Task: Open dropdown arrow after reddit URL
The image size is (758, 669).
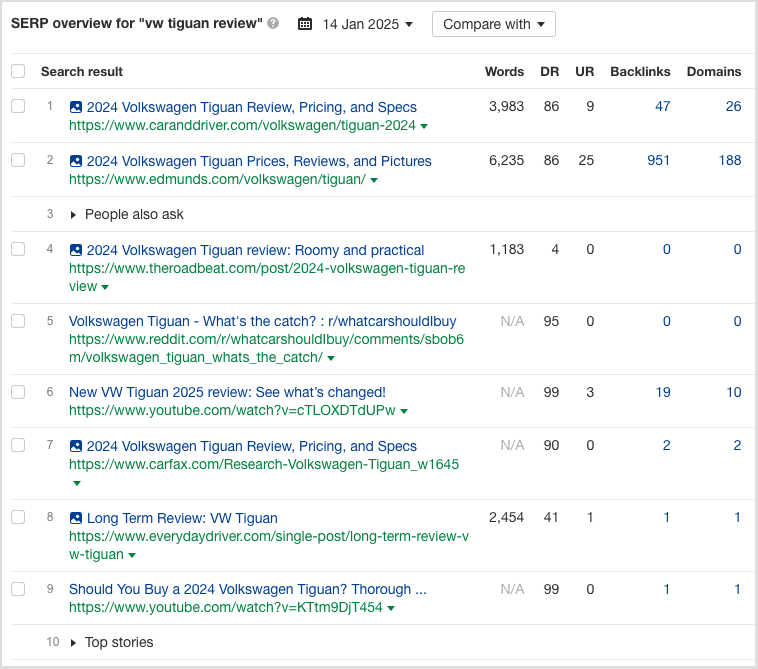Action: pos(331,358)
